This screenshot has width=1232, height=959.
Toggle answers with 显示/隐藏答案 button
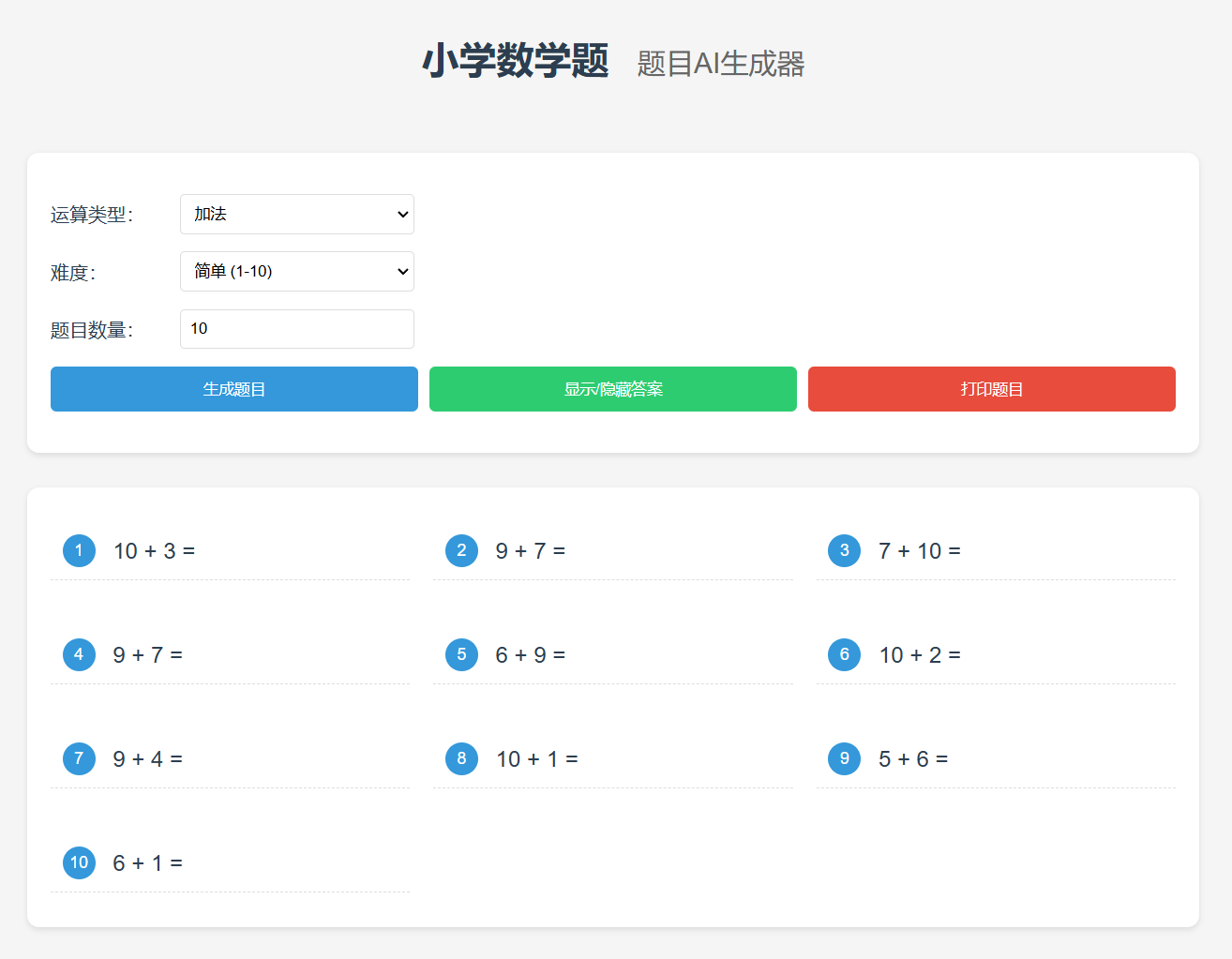pyautogui.click(x=612, y=388)
